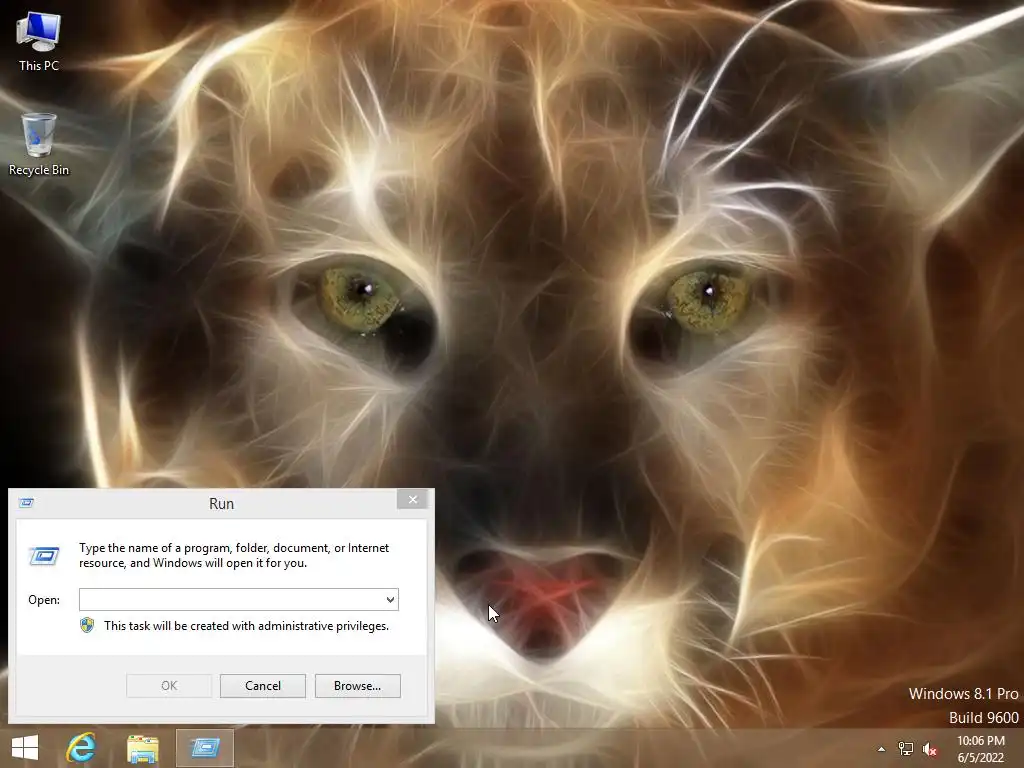Click the Run taskbar button
The width and height of the screenshot is (1024, 768).
[205, 748]
